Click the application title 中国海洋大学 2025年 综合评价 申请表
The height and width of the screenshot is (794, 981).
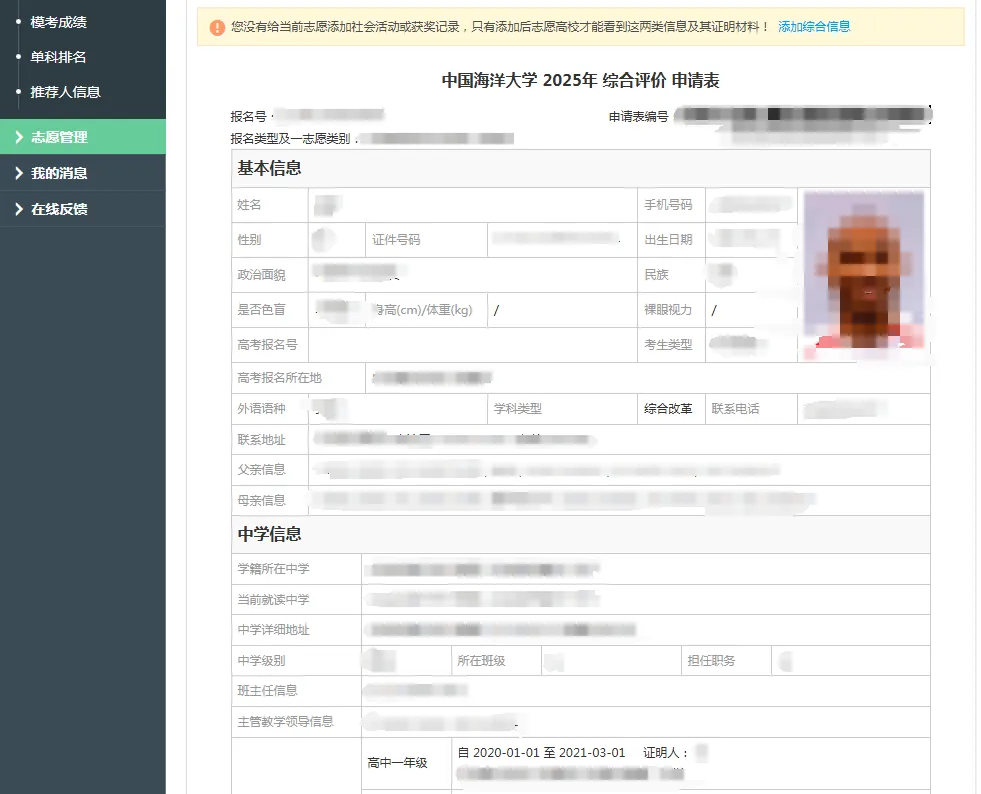click(x=581, y=80)
